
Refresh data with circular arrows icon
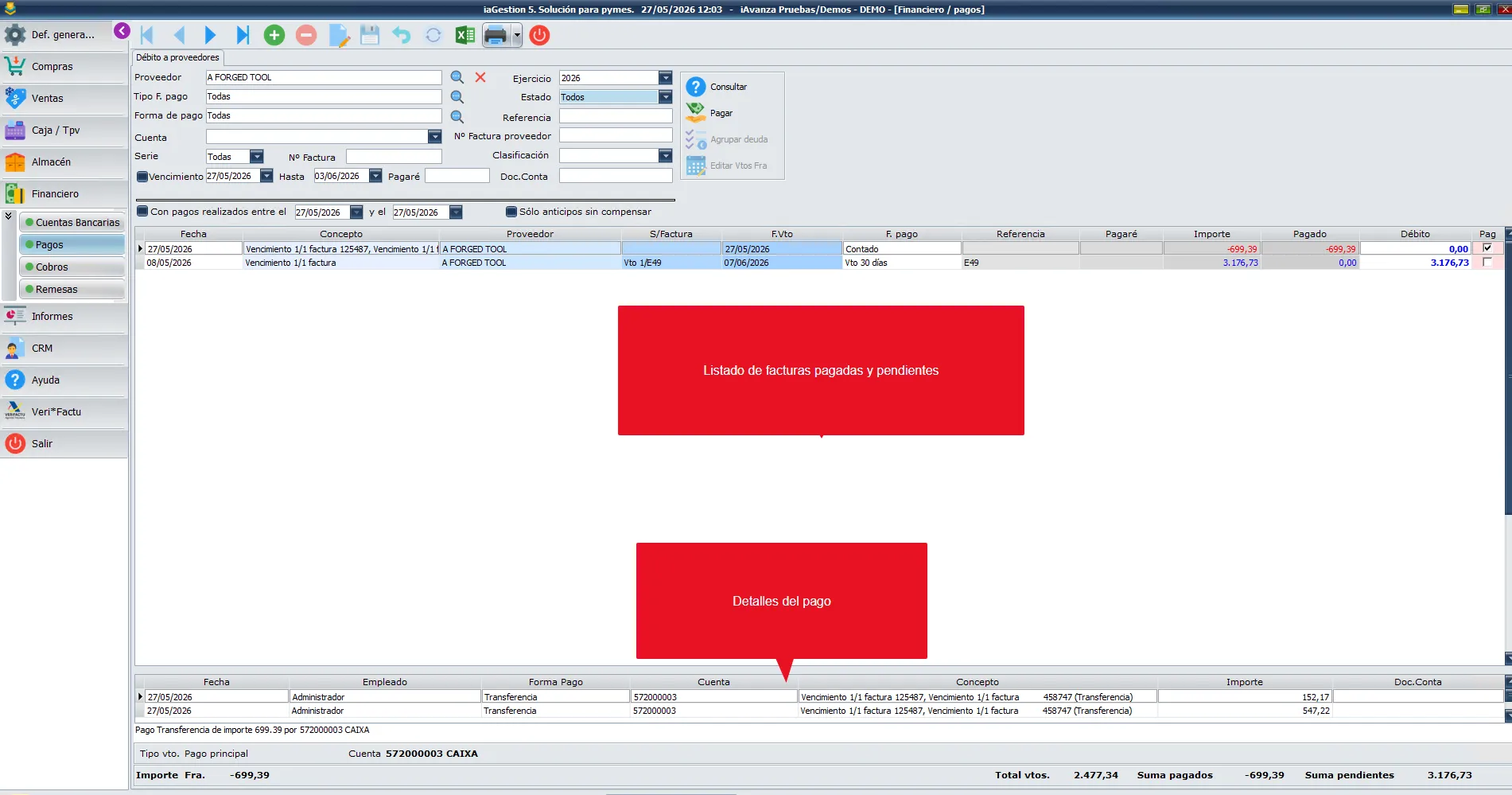point(433,35)
